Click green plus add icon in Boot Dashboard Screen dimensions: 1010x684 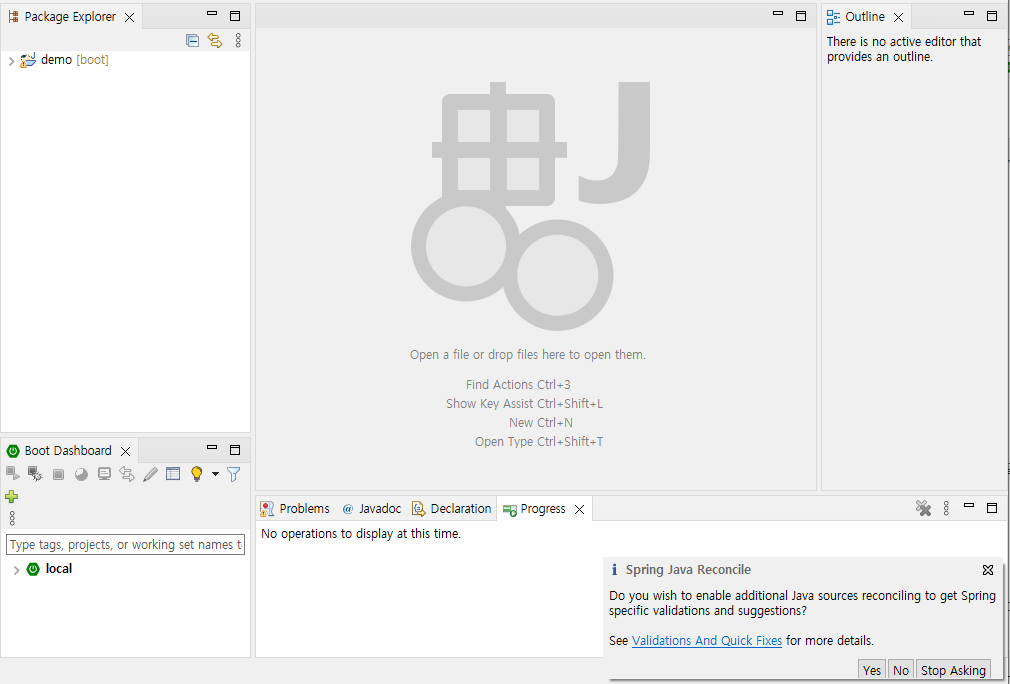click(12, 497)
